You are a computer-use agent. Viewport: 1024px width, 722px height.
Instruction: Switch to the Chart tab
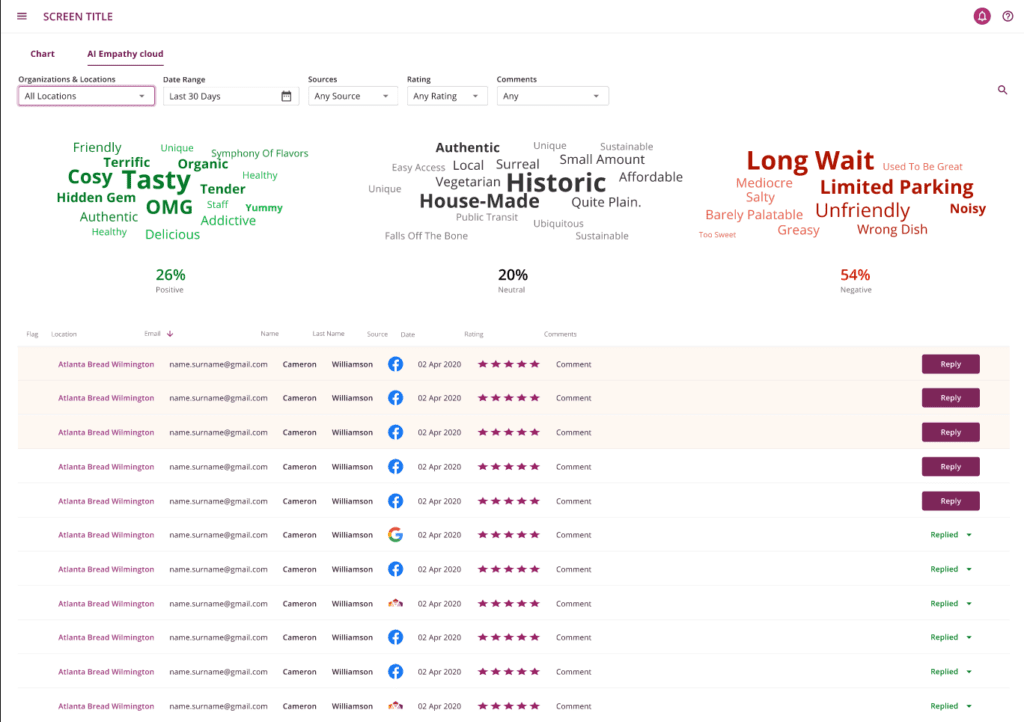click(x=42, y=53)
